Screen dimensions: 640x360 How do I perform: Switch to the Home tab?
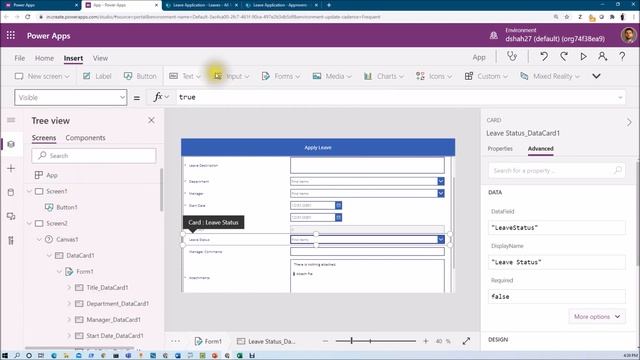pos(44,58)
